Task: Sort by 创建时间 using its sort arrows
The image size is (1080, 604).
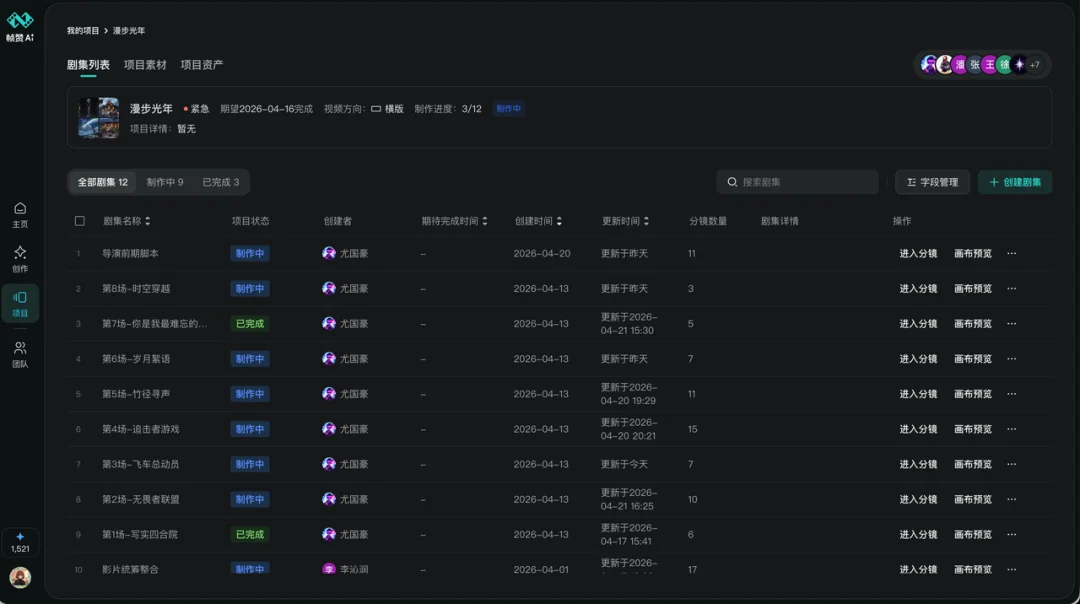Action: [561, 221]
